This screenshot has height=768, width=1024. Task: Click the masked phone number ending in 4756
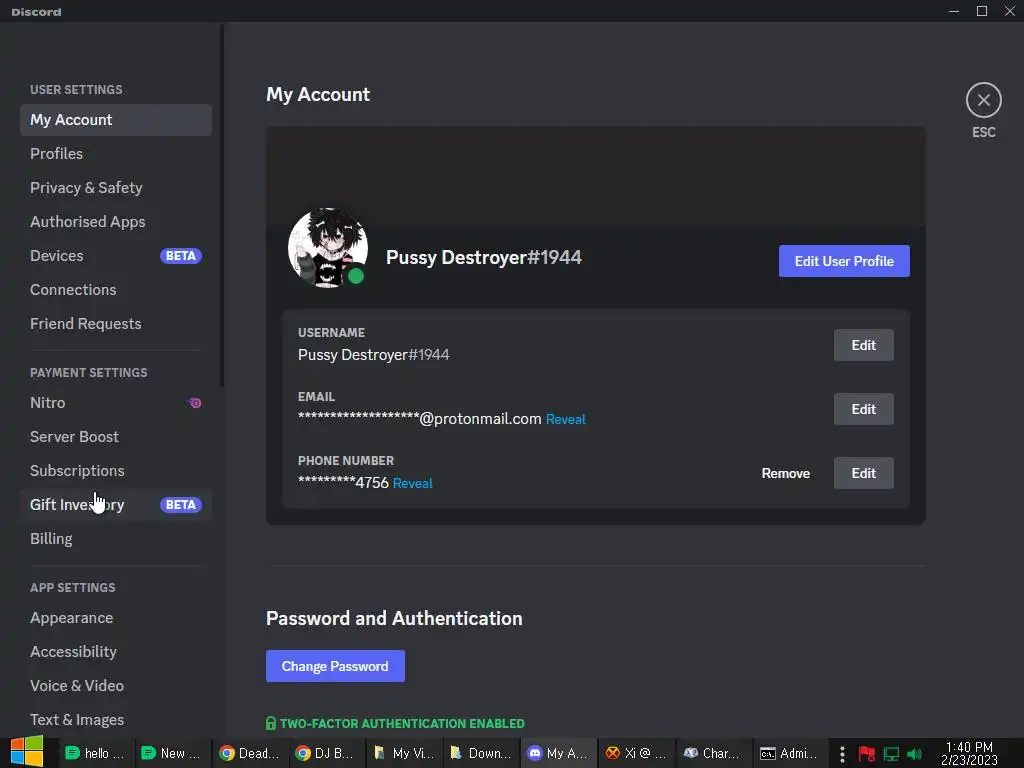point(343,483)
